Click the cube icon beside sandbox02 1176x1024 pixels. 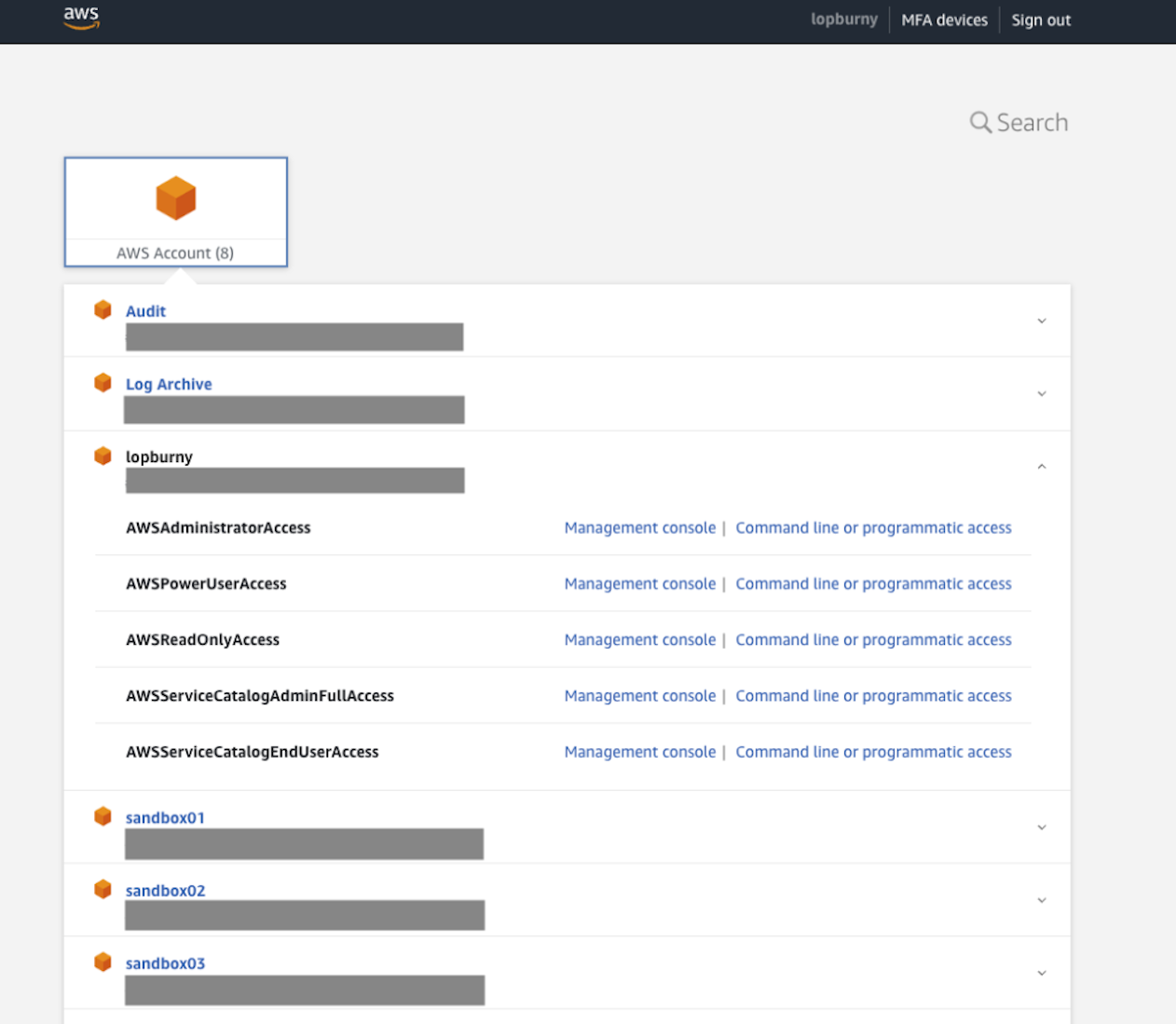(x=103, y=888)
